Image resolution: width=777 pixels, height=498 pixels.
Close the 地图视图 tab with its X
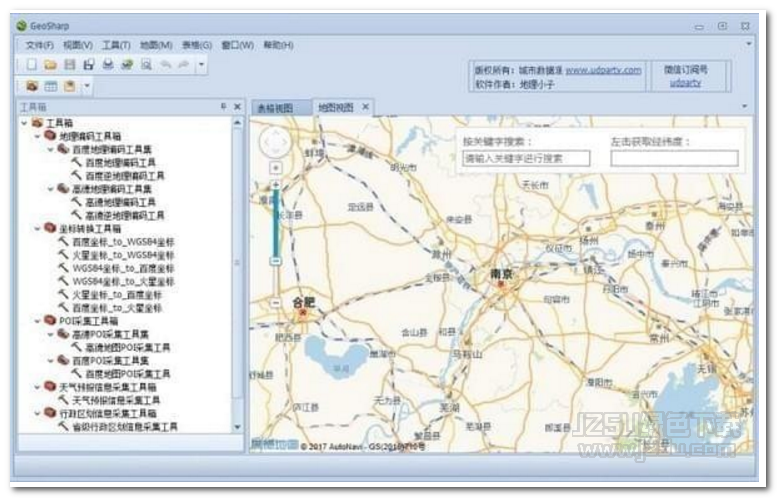[366, 107]
